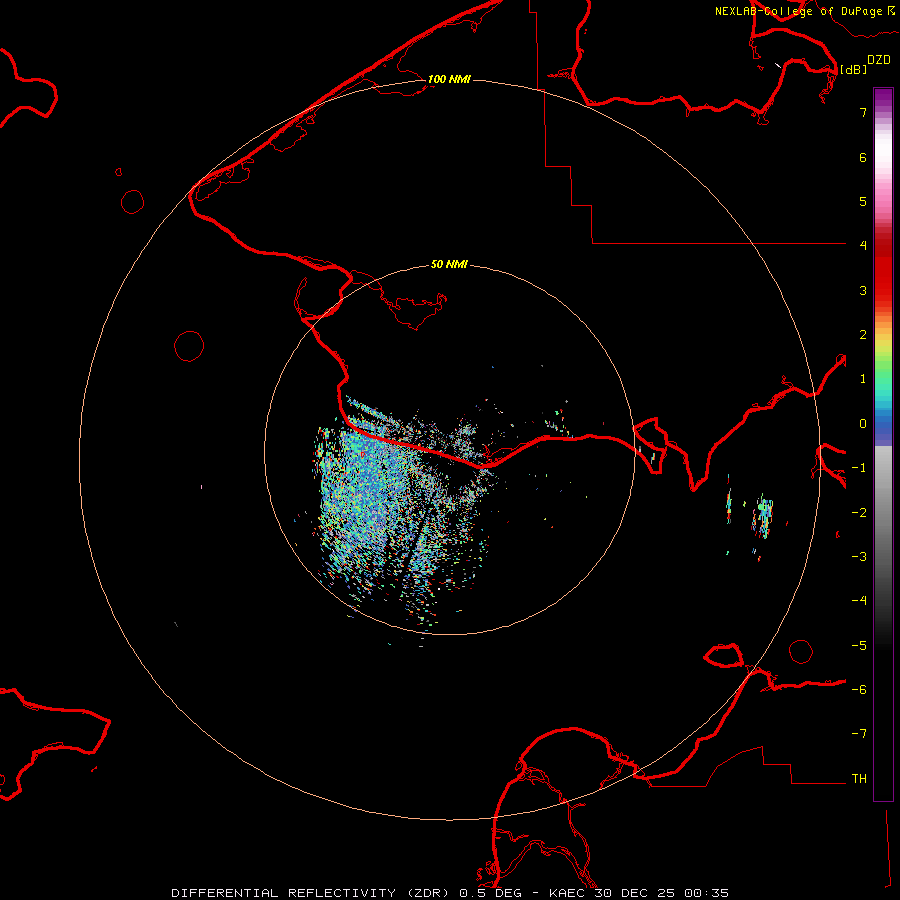Viewport: 900px width, 900px height.
Task: Click the color bar label "-4"
Action: 859,601
